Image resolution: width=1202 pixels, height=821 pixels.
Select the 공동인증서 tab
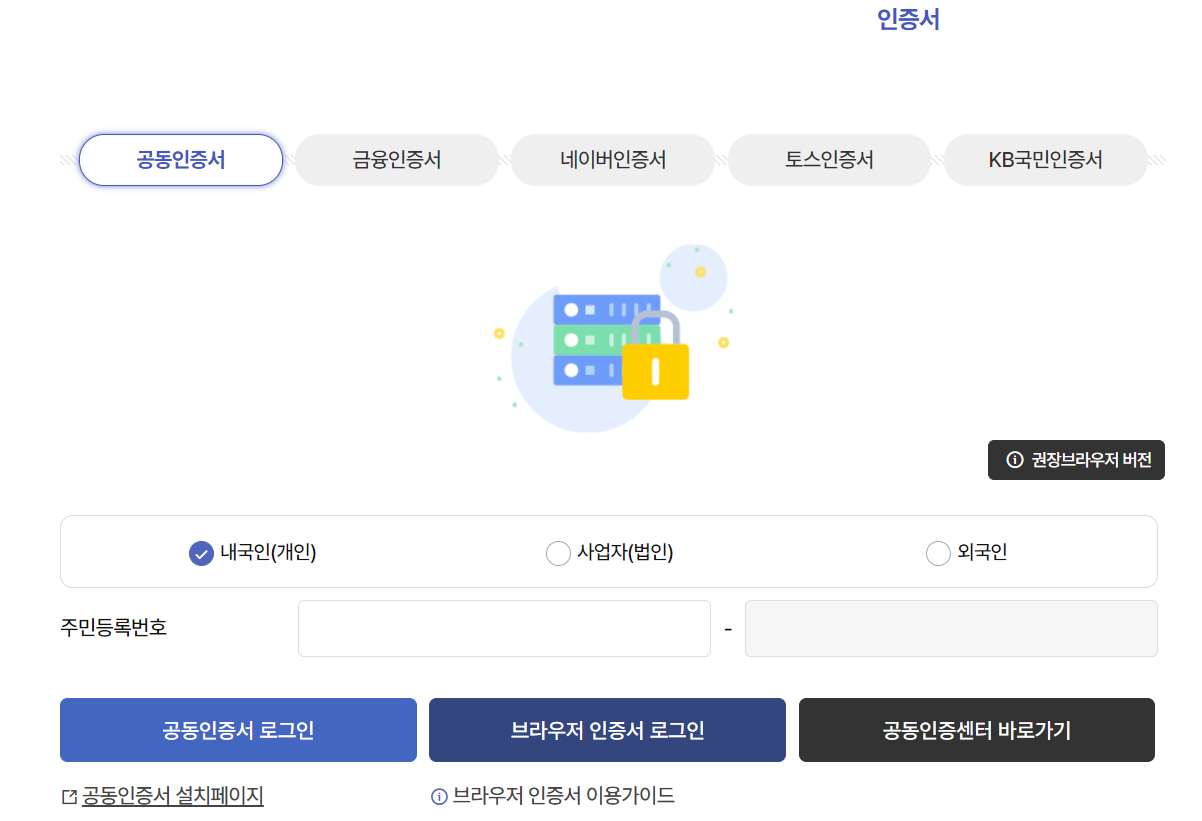pyautogui.click(x=180, y=159)
